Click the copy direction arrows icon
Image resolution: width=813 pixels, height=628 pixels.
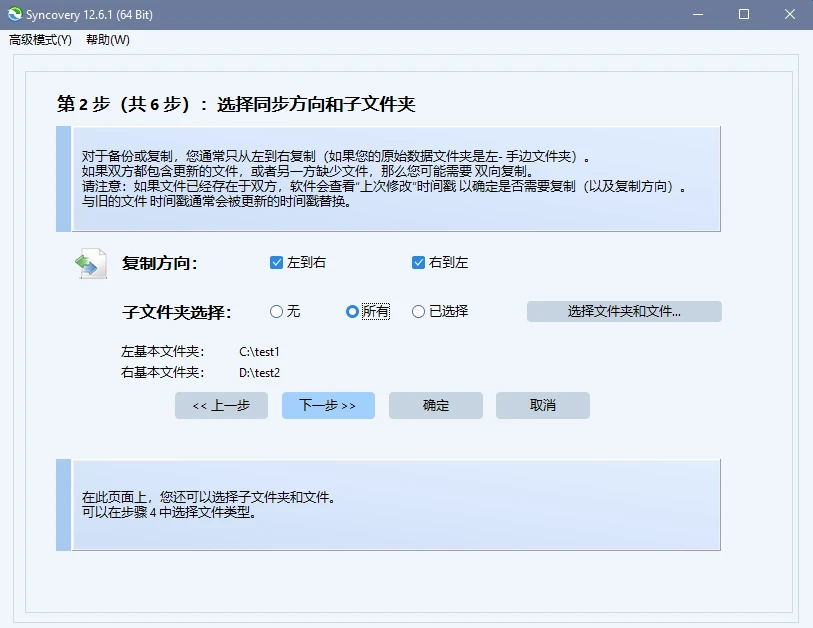click(x=91, y=263)
